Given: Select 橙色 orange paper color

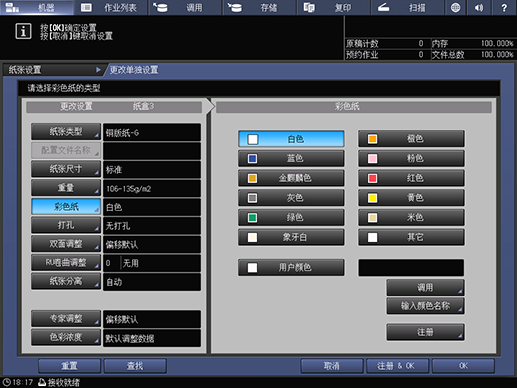Looking at the screenshot, I should pos(411,139).
